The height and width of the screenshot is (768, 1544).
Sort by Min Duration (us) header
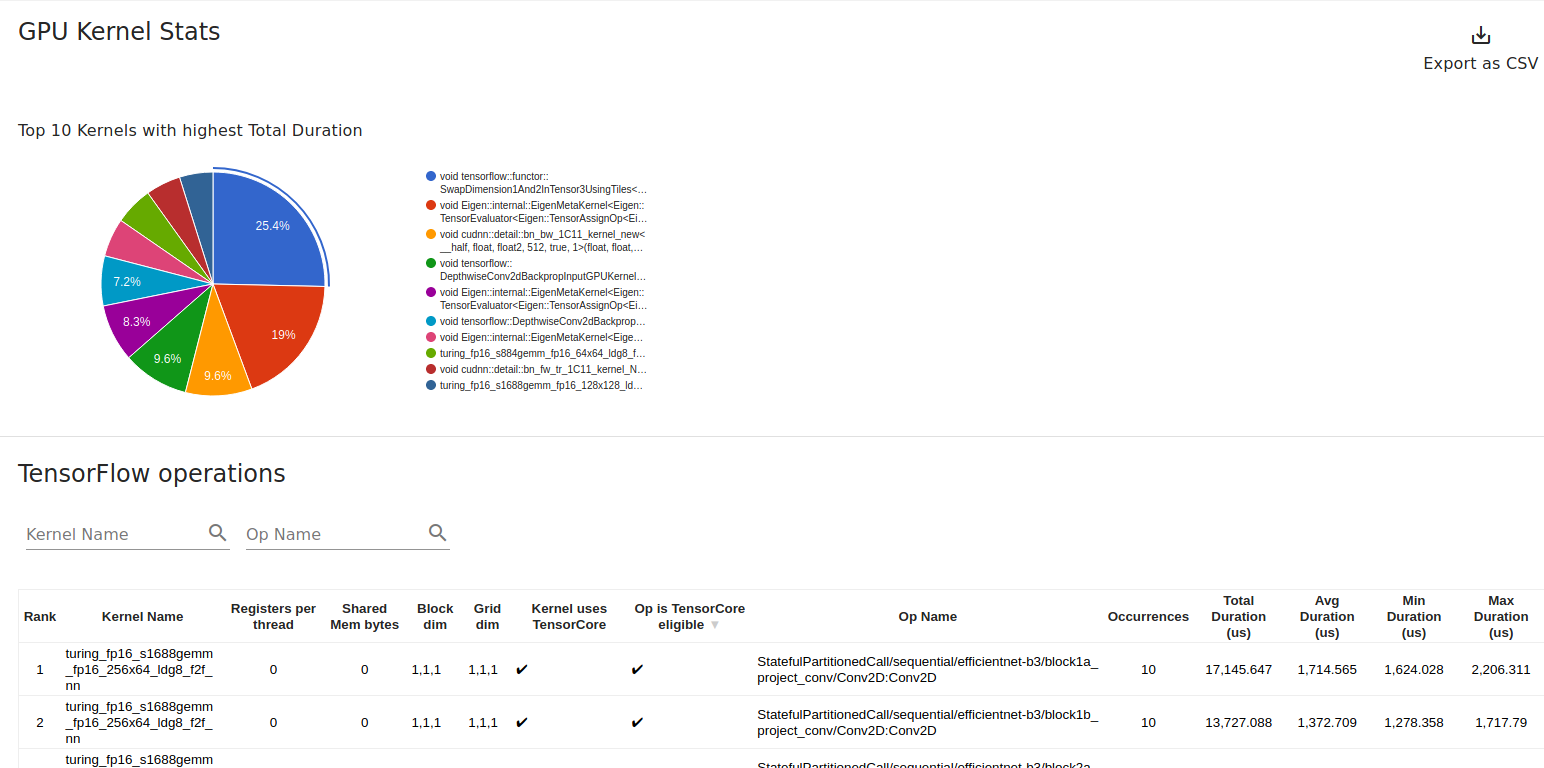pos(1414,616)
